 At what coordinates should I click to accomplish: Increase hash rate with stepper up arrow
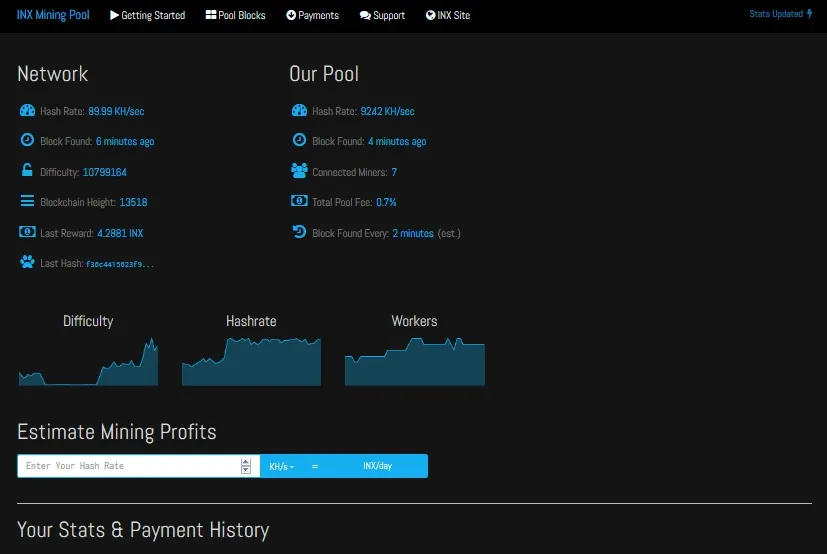tap(246, 462)
